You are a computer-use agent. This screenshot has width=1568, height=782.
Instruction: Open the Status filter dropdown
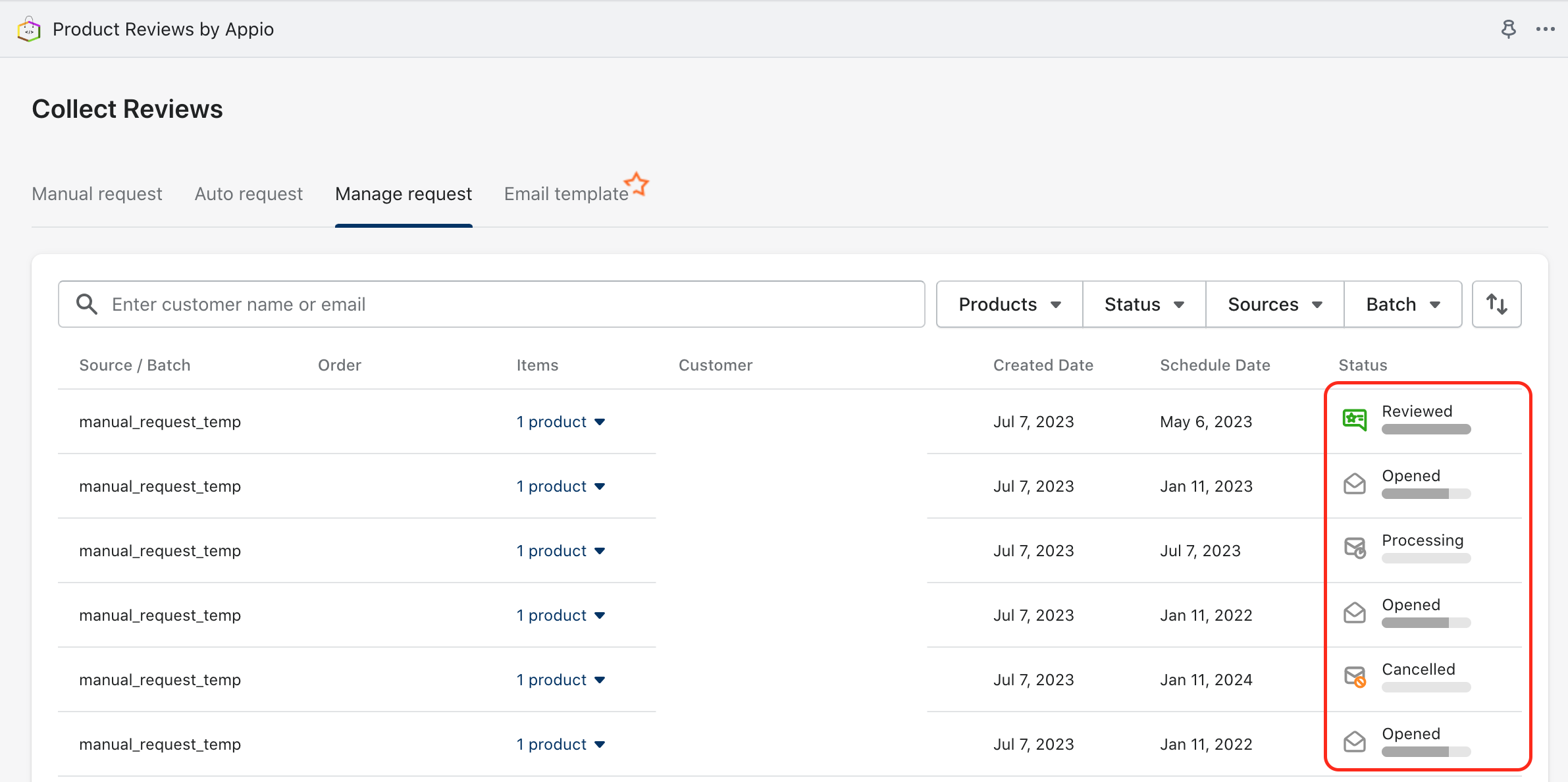click(x=1144, y=304)
